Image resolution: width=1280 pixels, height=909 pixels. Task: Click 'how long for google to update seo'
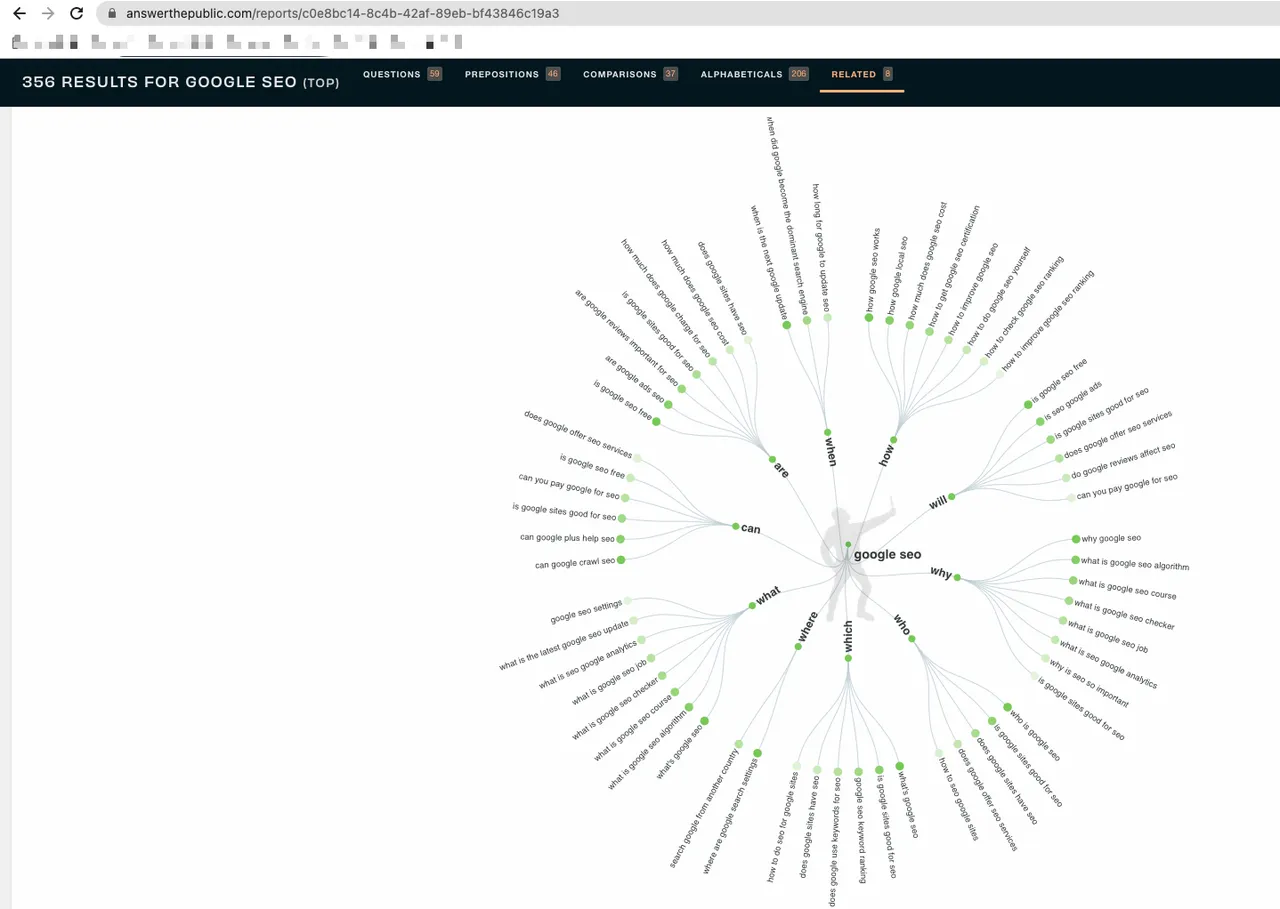tap(821, 247)
